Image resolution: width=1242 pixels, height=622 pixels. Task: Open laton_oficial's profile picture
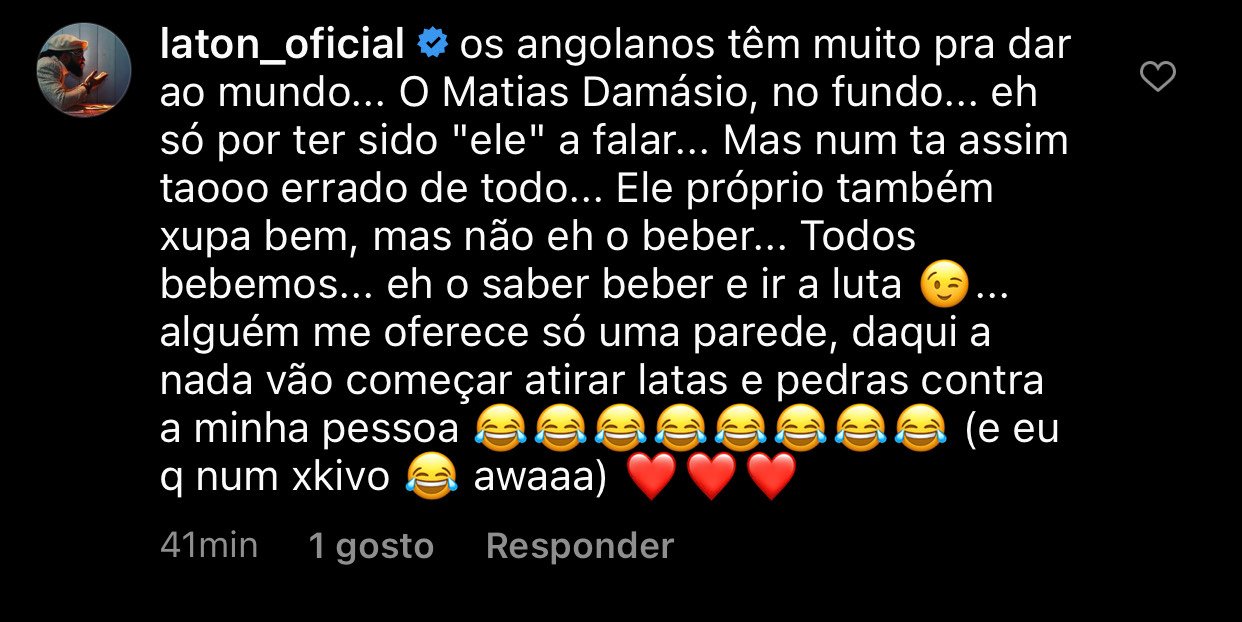(x=84, y=70)
